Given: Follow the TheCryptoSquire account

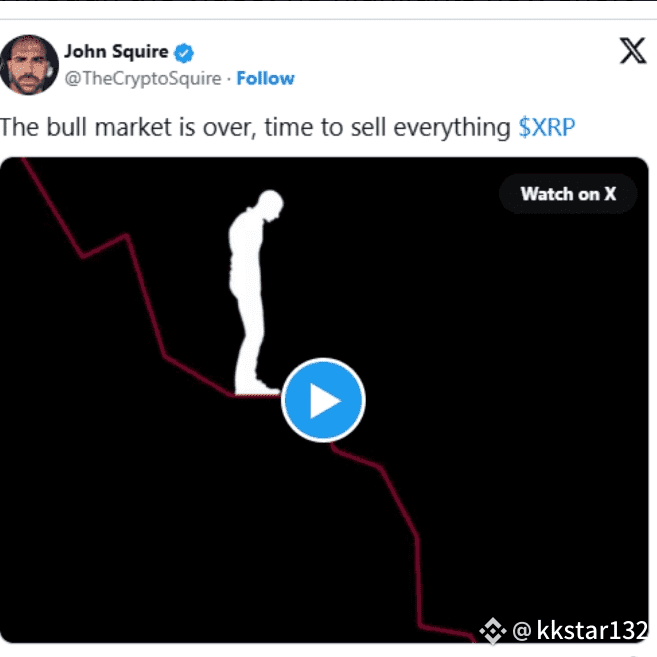Looking at the screenshot, I should pyautogui.click(x=266, y=78).
